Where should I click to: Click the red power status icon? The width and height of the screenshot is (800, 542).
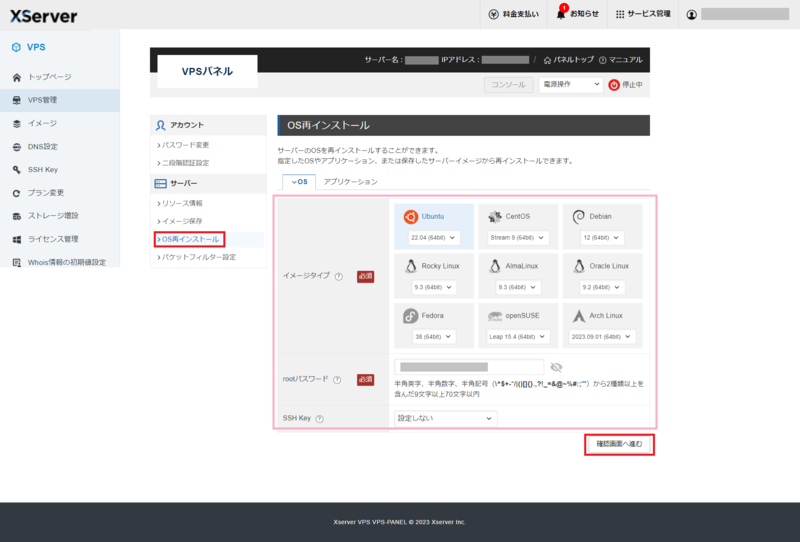pyautogui.click(x=614, y=85)
